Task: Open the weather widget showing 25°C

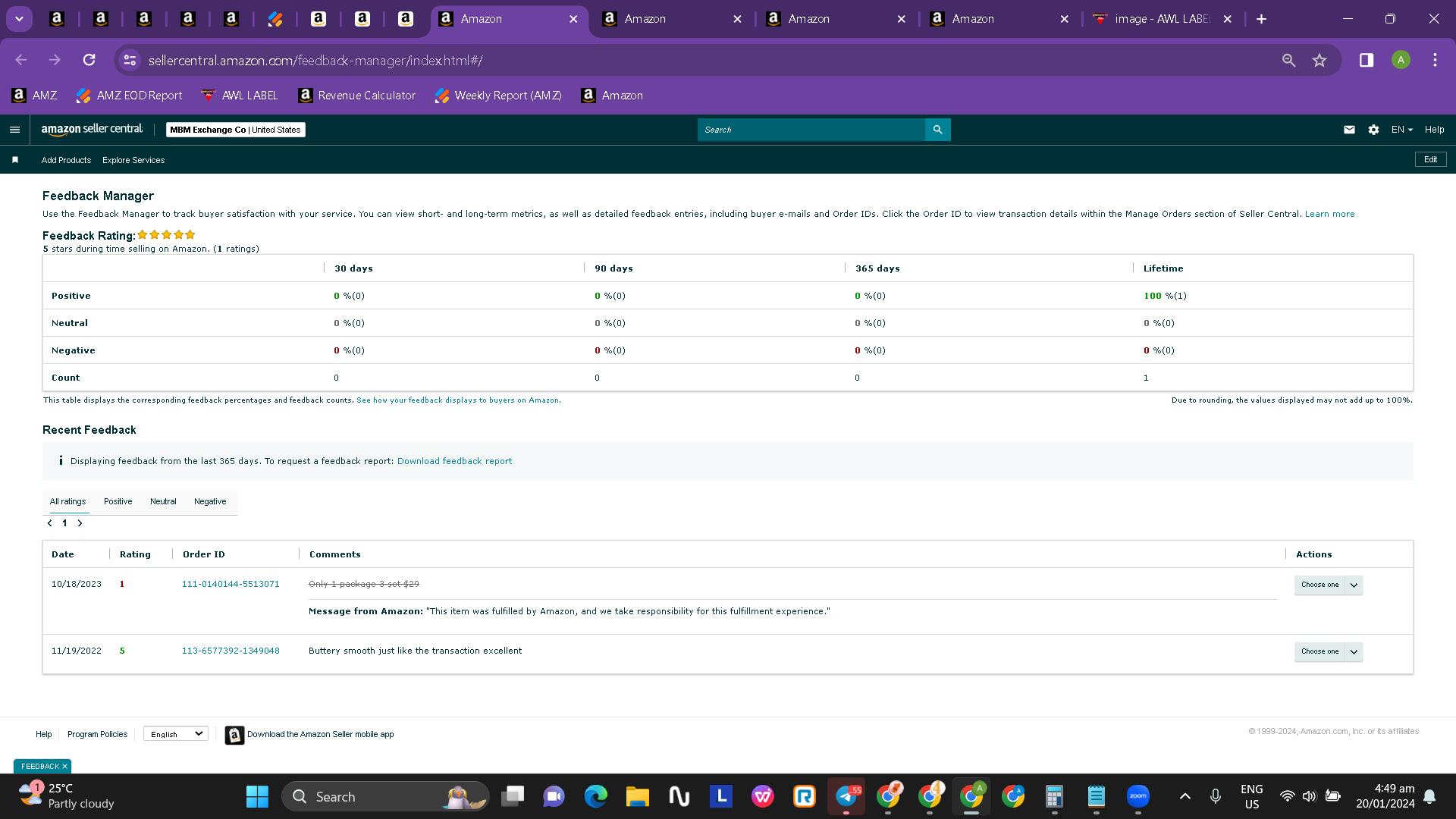Action: tap(67, 796)
